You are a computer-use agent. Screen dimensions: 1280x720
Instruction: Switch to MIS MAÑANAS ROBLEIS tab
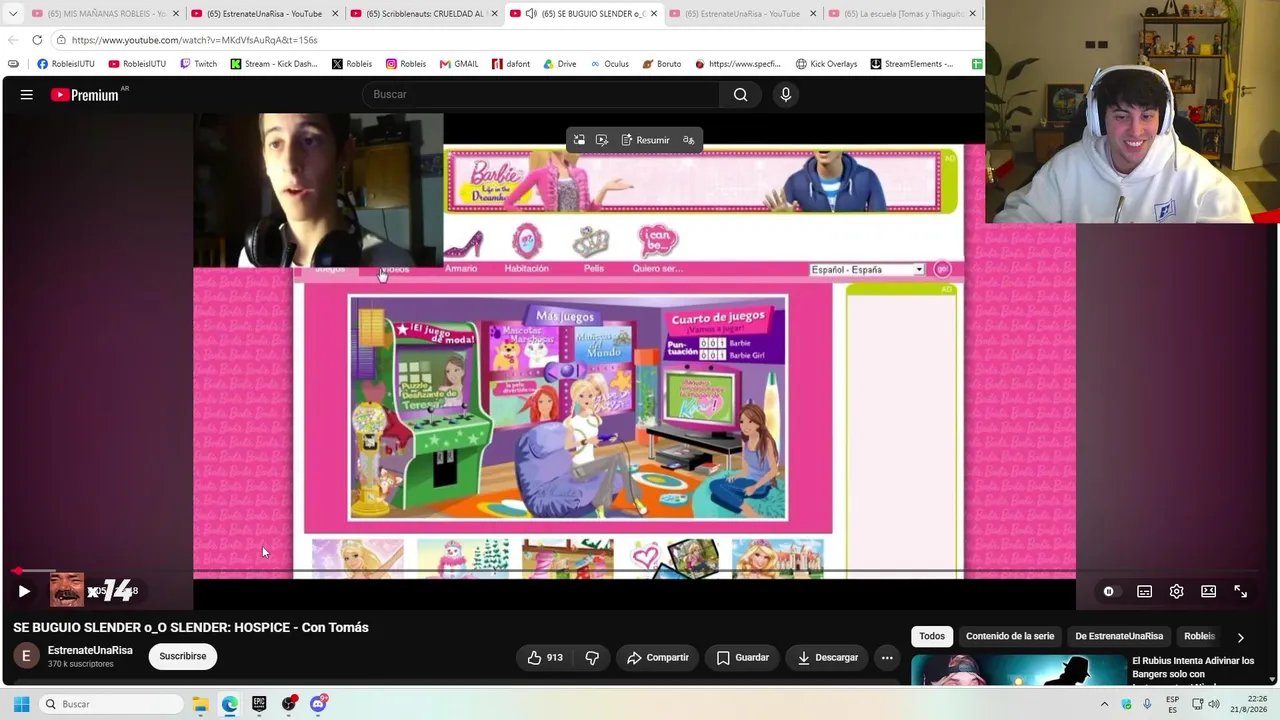(105, 14)
